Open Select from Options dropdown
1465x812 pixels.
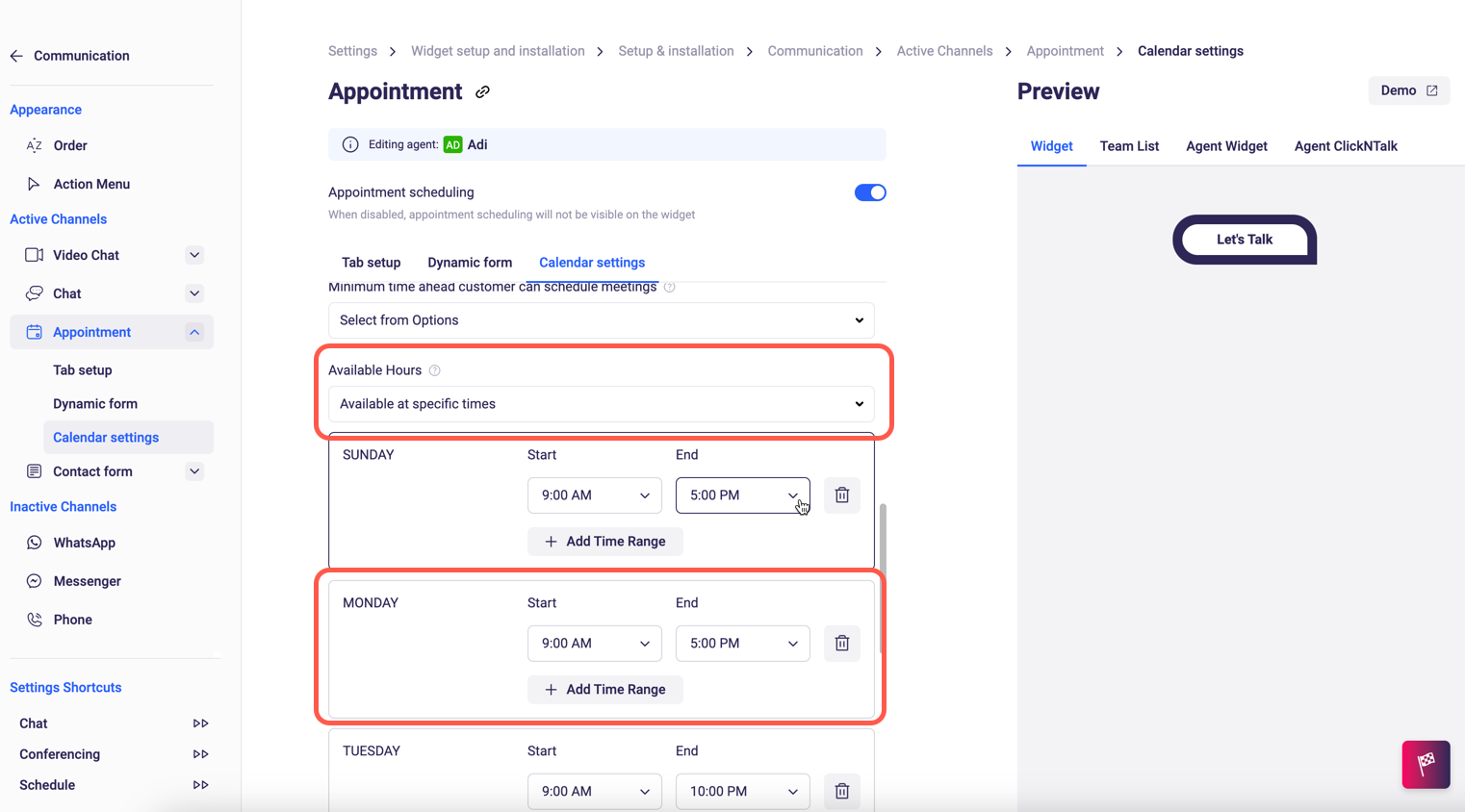[602, 320]
